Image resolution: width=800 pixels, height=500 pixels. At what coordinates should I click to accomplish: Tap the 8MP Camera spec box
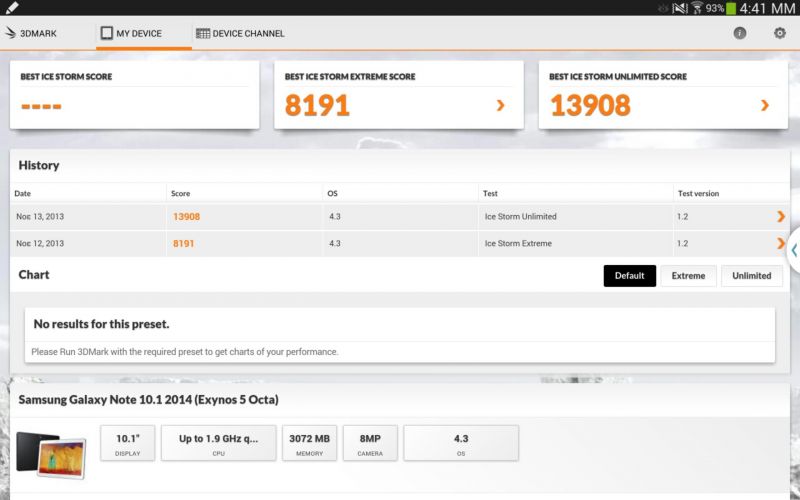tap(370, 443)
